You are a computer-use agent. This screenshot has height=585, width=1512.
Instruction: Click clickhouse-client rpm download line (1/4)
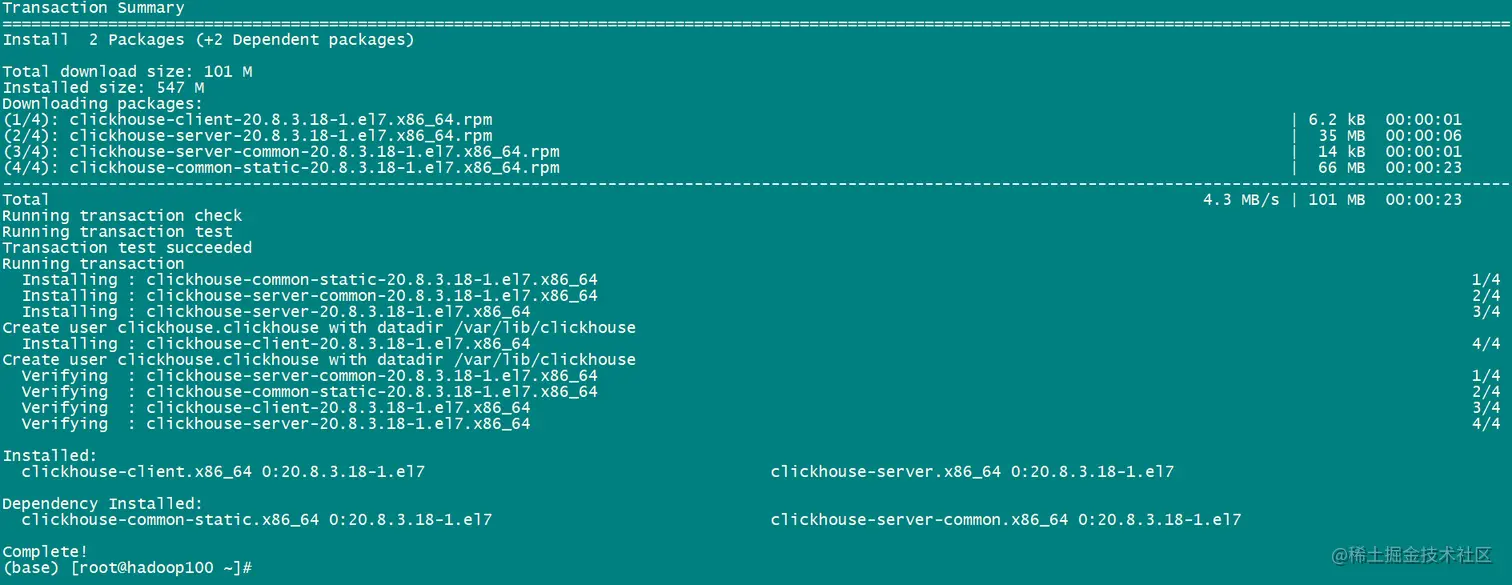click(247, 120)
